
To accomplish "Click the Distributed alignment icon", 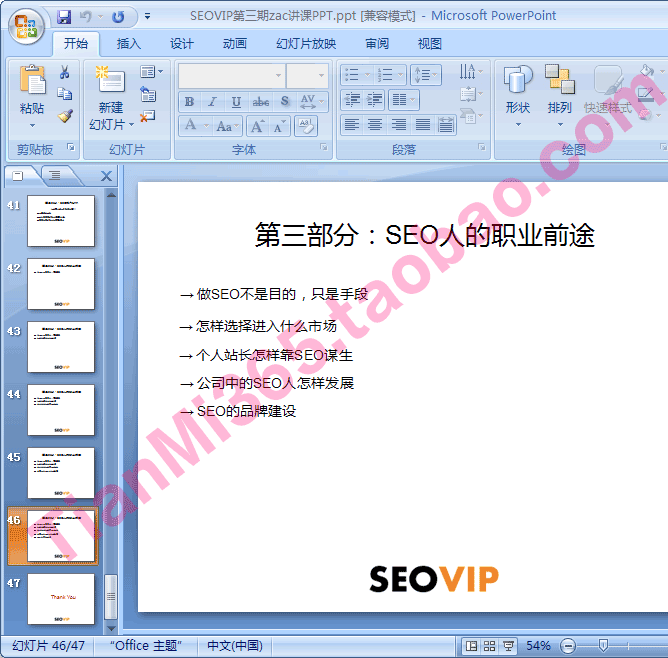I will click(x=446, y=126).
